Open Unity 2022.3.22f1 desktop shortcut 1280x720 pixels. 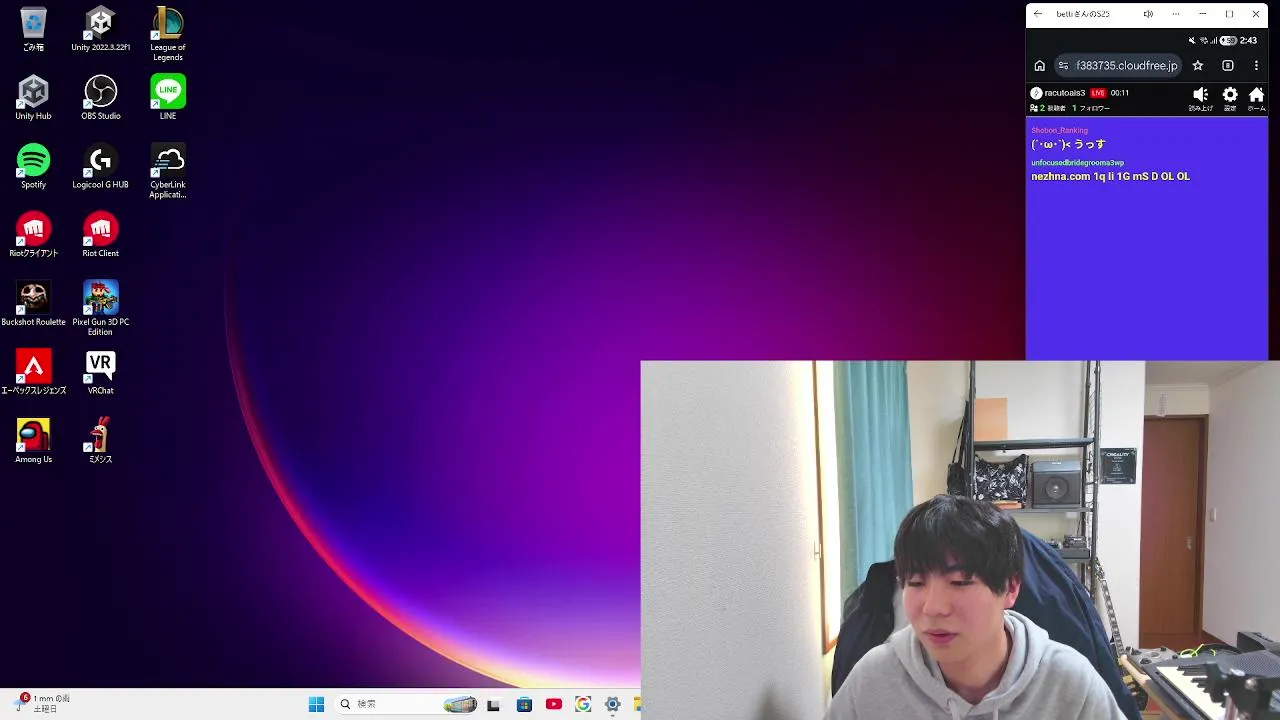100,29
